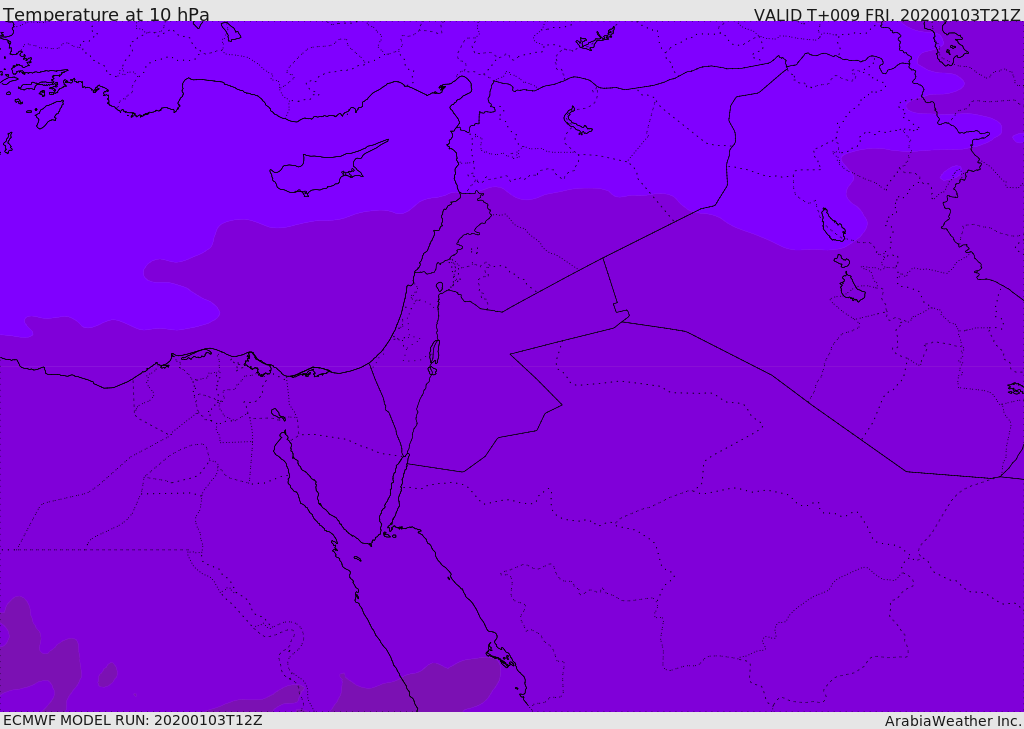Click the 'ECMWF MODEL RUN: 20200103T12Z' text
The image size is (1024, 729).
[x=133, y=721]
